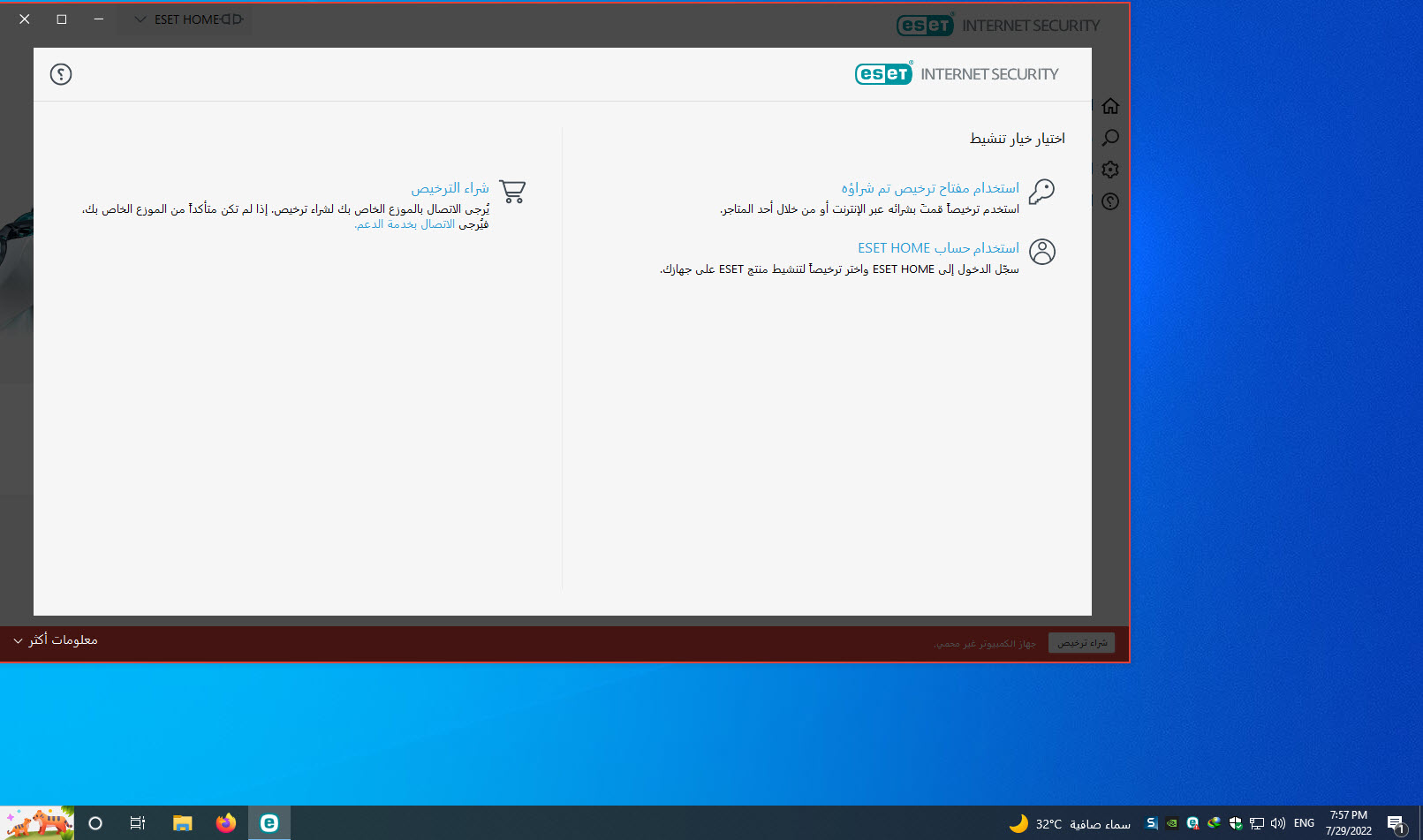This screenshot has width=1423, height=840.
Task: Open the setup gear icon in ESET sidebar
Action: click(x=1110, y=170)
